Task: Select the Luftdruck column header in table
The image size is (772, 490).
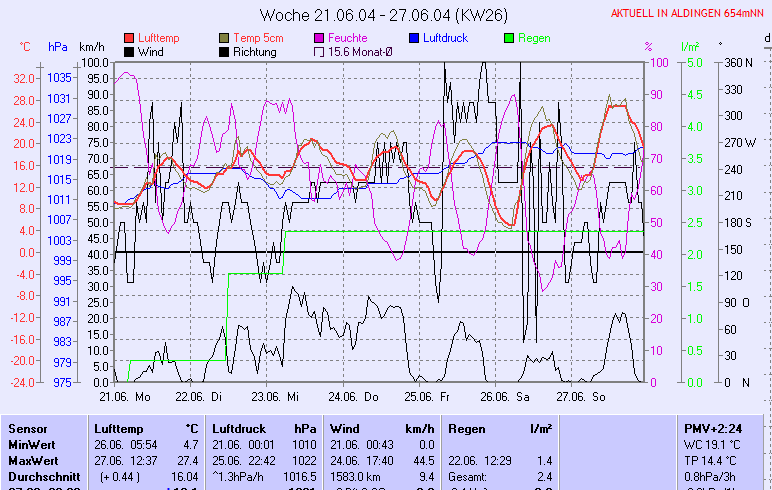Action: [239, 428]
